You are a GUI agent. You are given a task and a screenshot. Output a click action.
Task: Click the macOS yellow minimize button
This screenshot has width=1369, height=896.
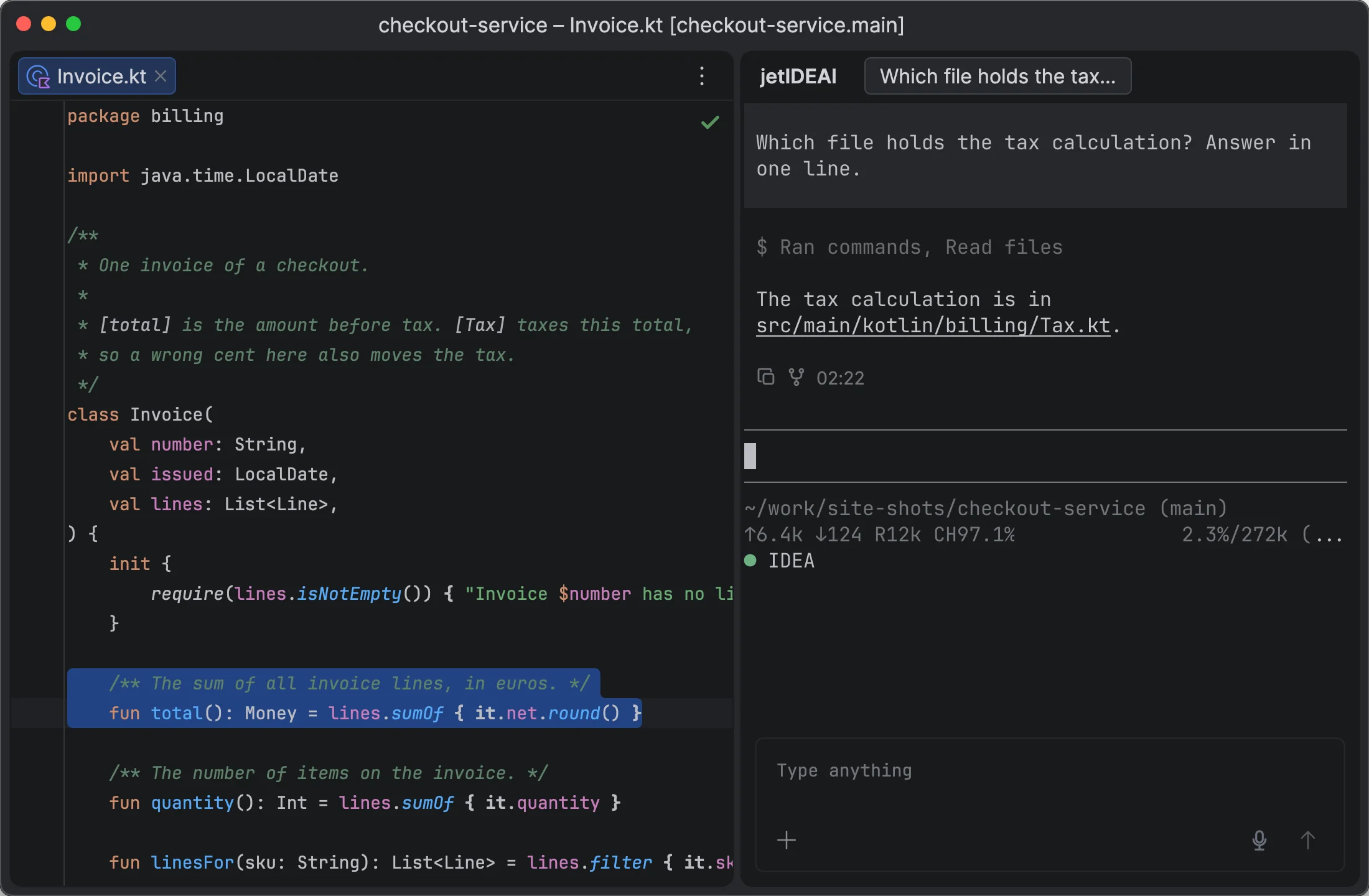(x=49, y=24)
